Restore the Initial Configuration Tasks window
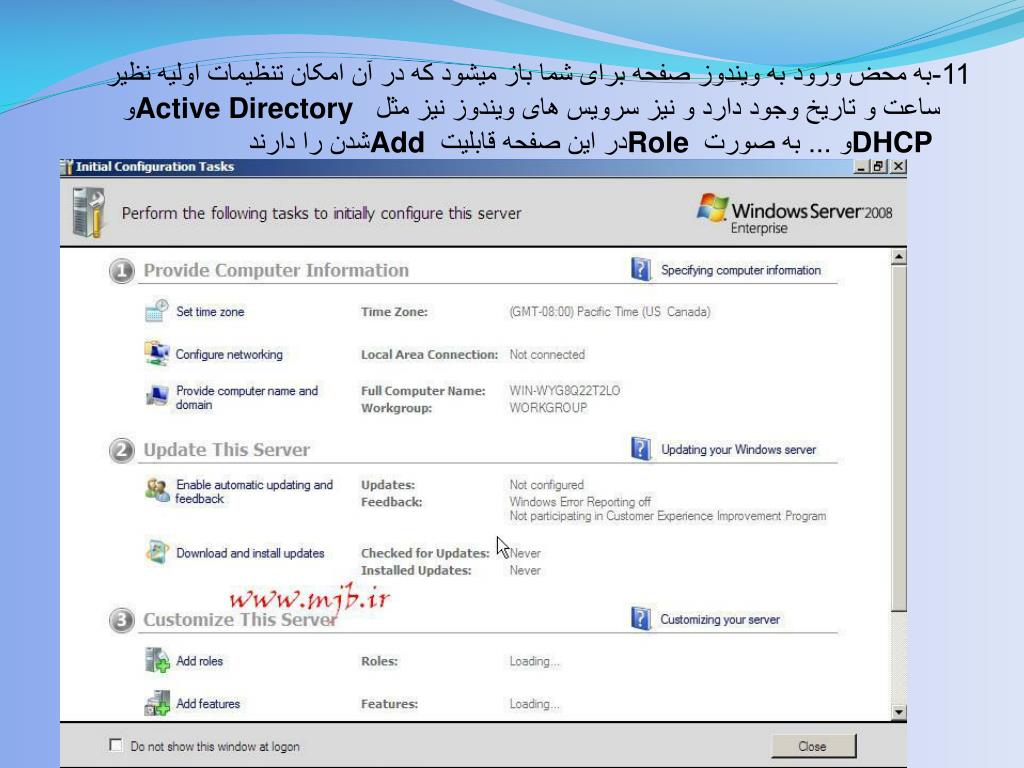Viewport: 1024px width, 768px height. coord(879,167)
